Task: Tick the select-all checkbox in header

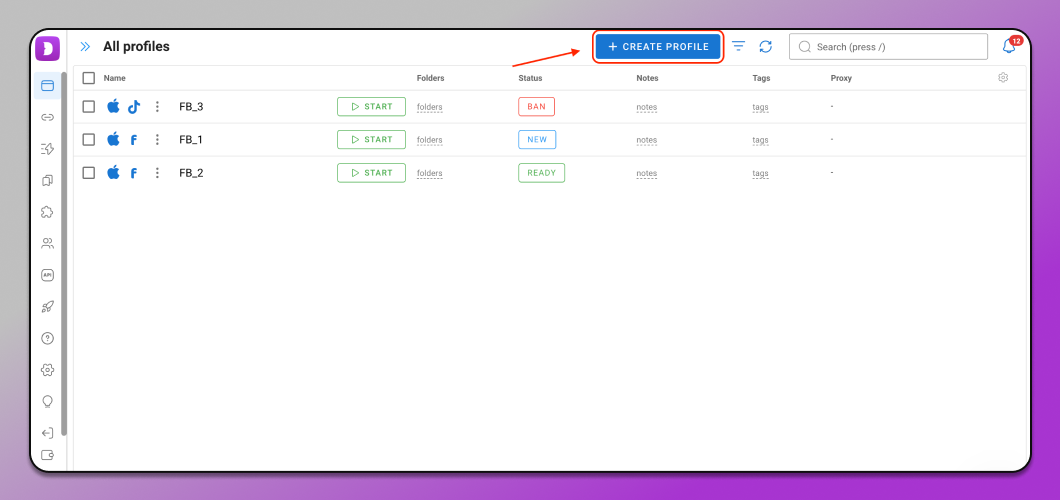Action: click(89, 78)
